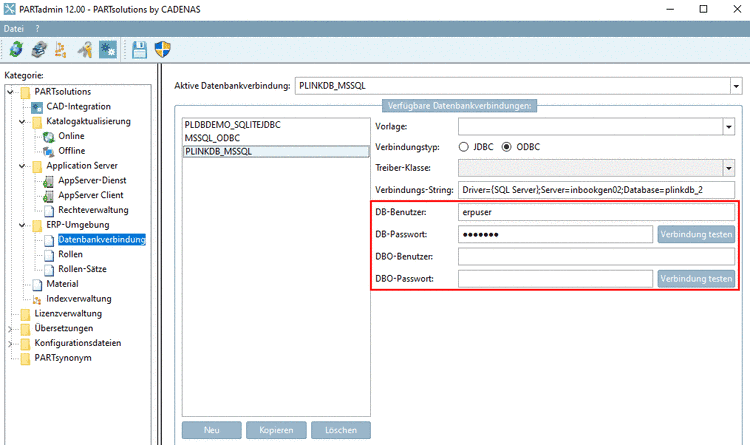Select the ODBC connection type
This screenshot has width=750, height=445.
pyautogui.click(x=507, y=147)
